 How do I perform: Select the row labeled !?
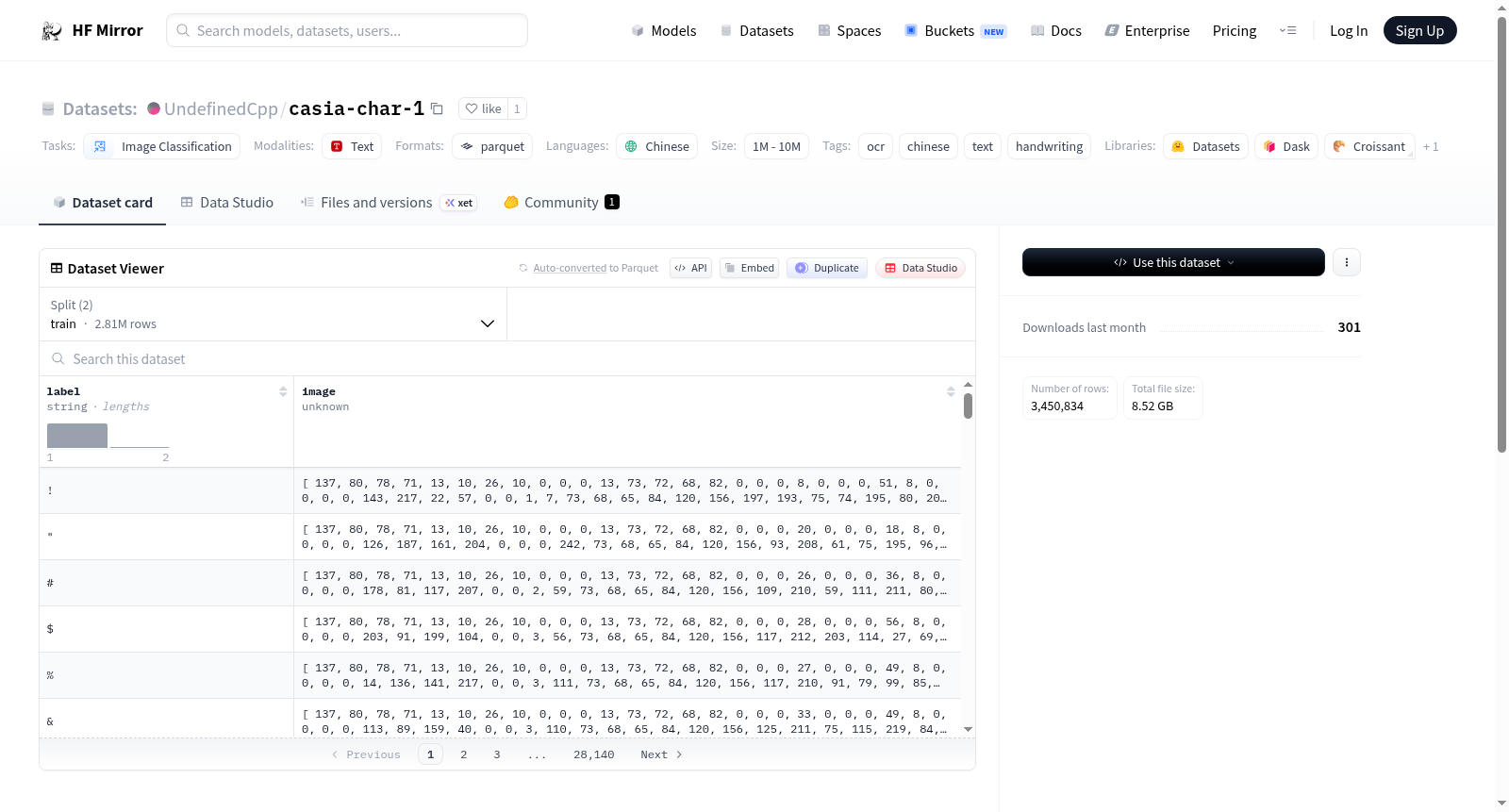[500, 490]
